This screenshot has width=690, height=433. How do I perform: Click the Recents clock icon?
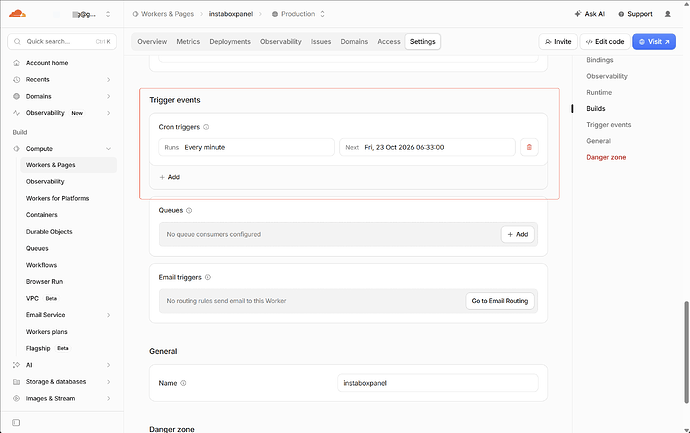(16, 80)
